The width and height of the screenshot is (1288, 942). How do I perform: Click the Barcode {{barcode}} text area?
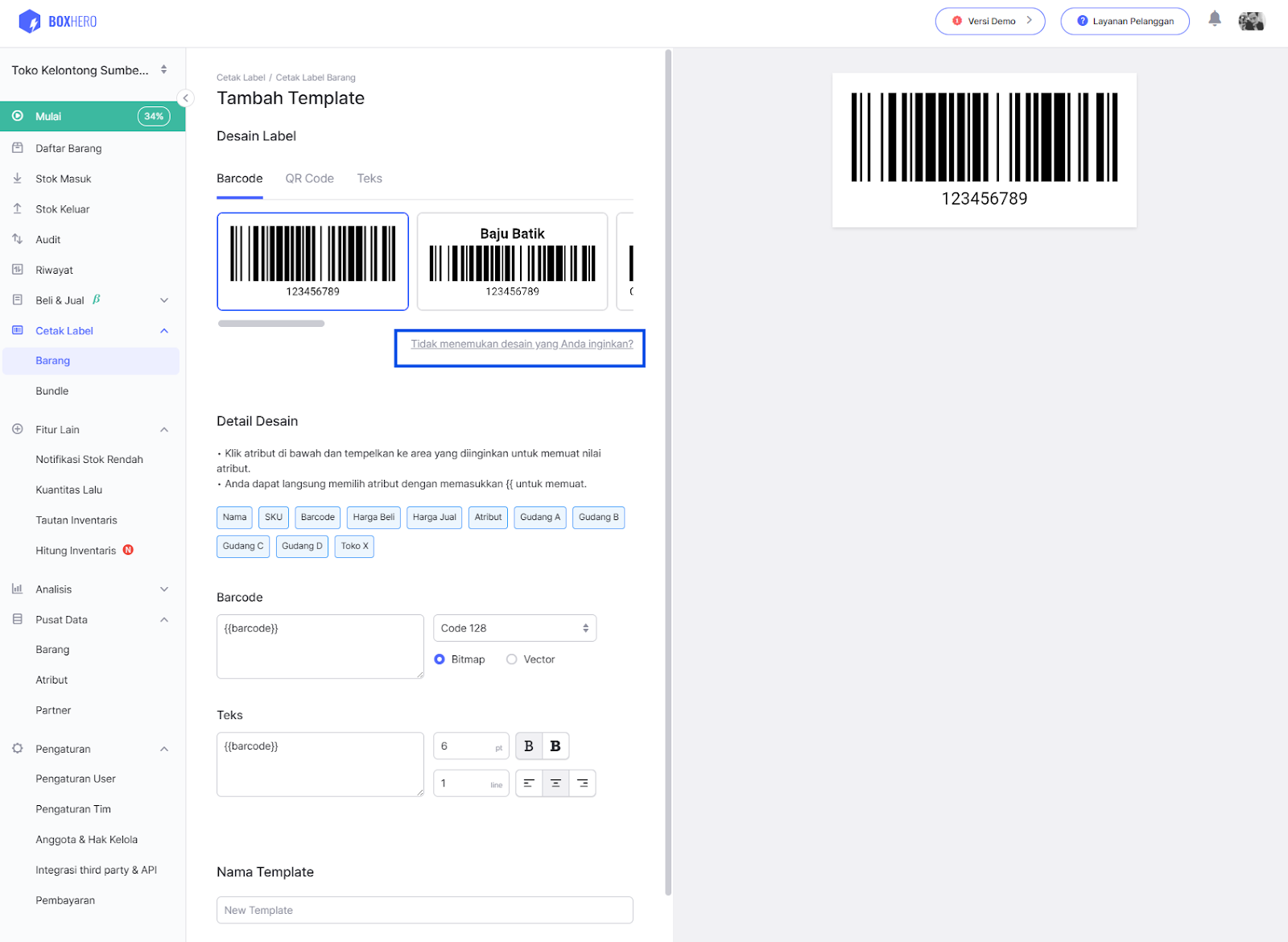click(x=320, y=647)
